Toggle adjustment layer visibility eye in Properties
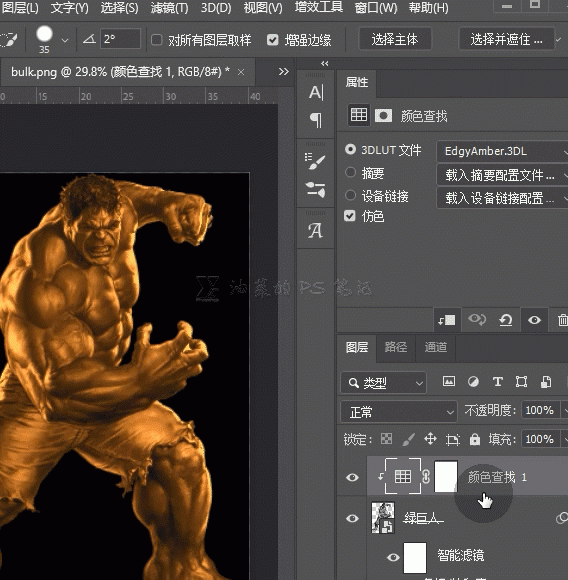 point(534,320)
